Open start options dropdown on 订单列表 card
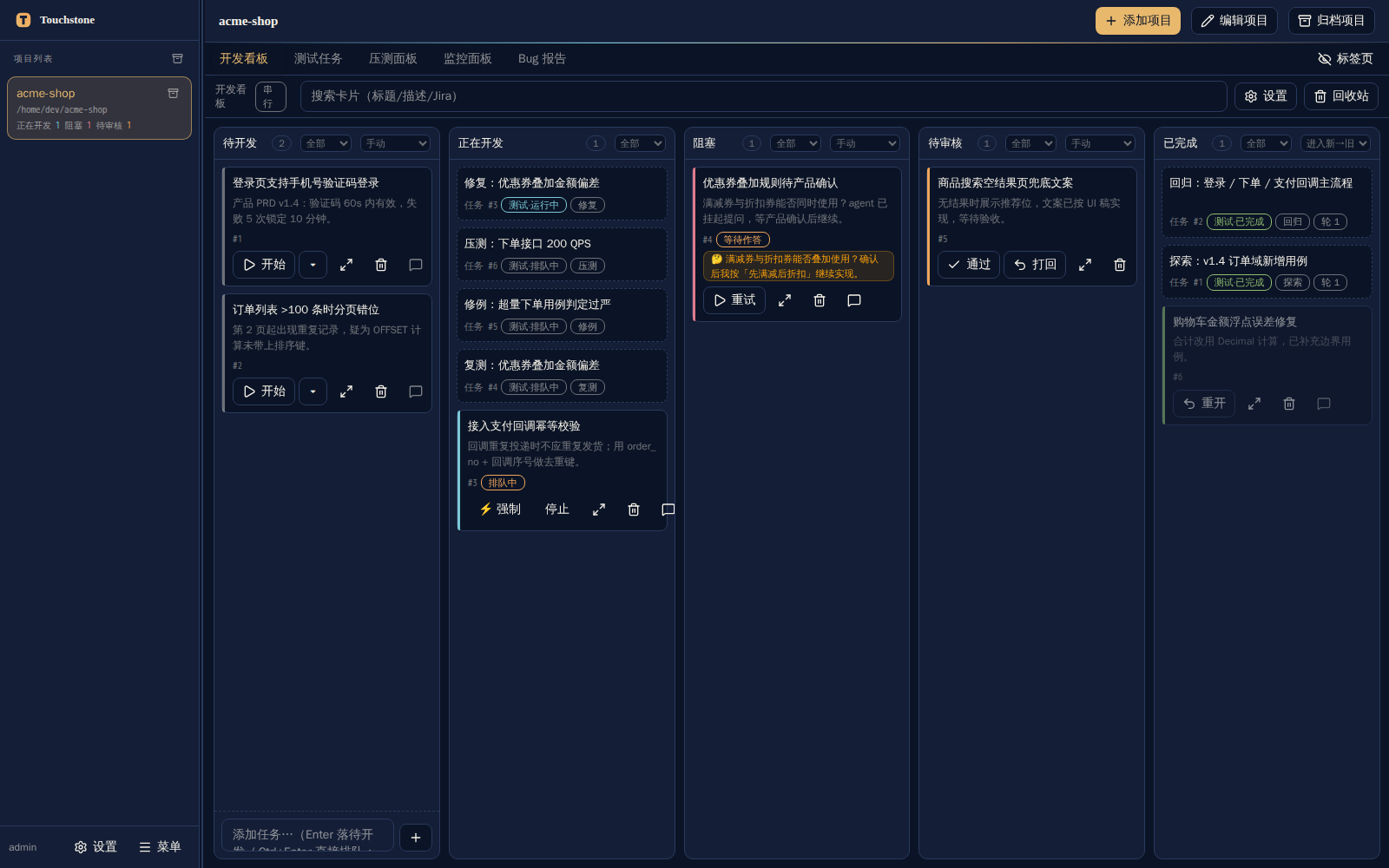1389x868 pixels. (313, 391)
